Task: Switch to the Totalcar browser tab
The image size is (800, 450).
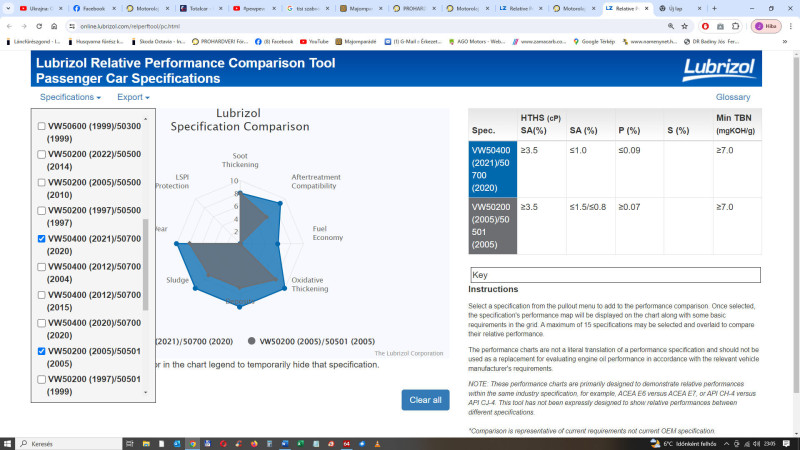Action: click(x=200, y=8)
